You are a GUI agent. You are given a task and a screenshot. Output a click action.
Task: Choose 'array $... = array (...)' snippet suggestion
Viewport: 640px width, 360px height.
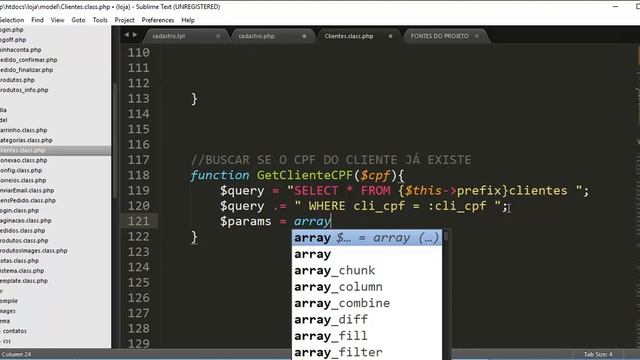367,238
